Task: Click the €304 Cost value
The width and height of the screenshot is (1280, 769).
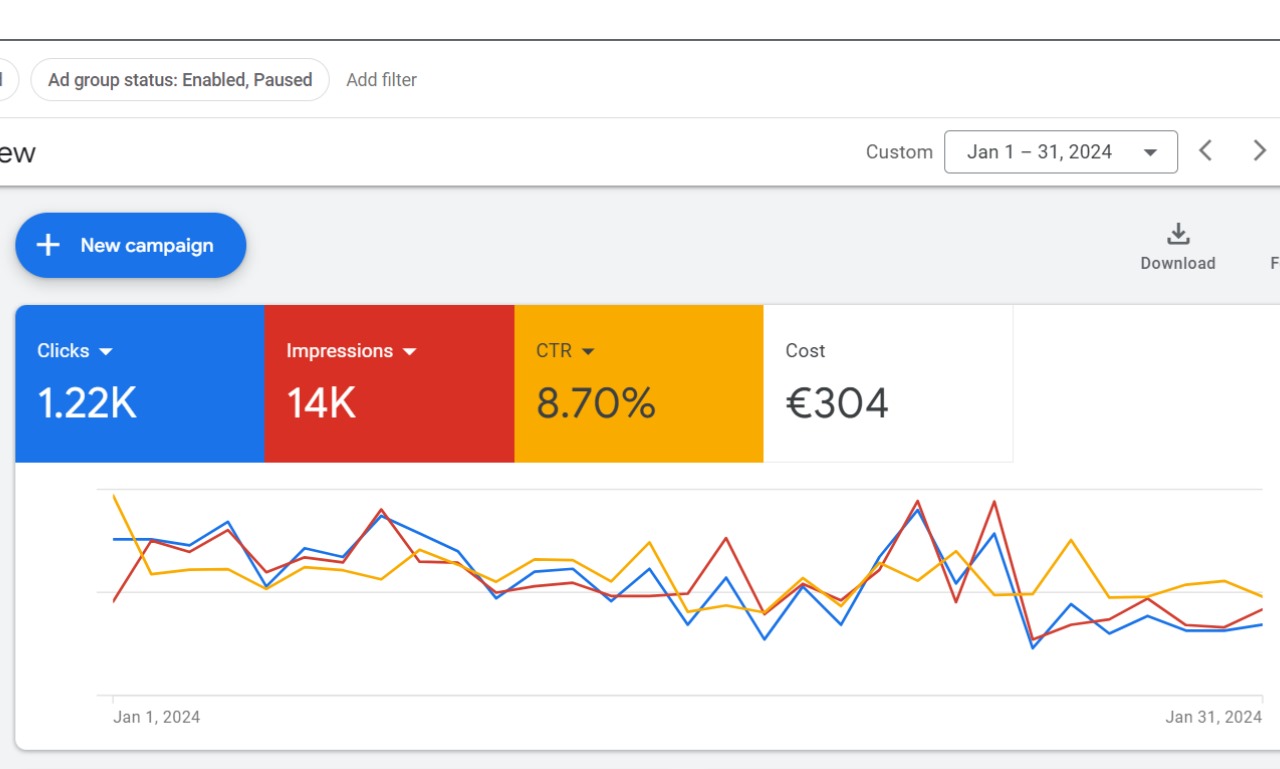Action: click(x=836, y=402)
